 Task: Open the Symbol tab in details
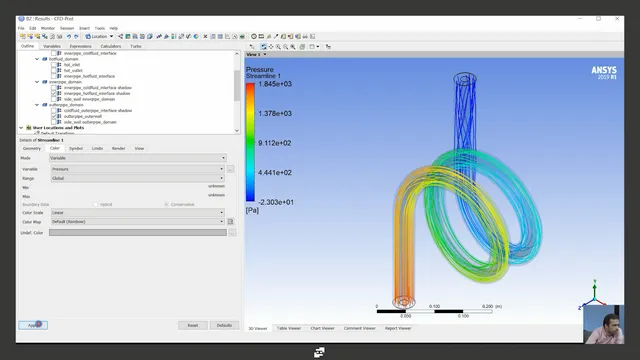coord(76,149)
